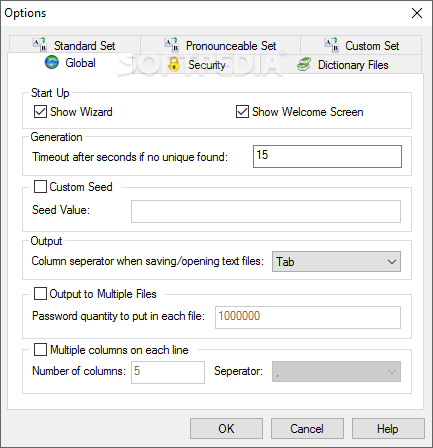The width and height of the screenshot is (433, 448).
Task: Enable the Custom Seed checkbox
Action: coord(40,187)
